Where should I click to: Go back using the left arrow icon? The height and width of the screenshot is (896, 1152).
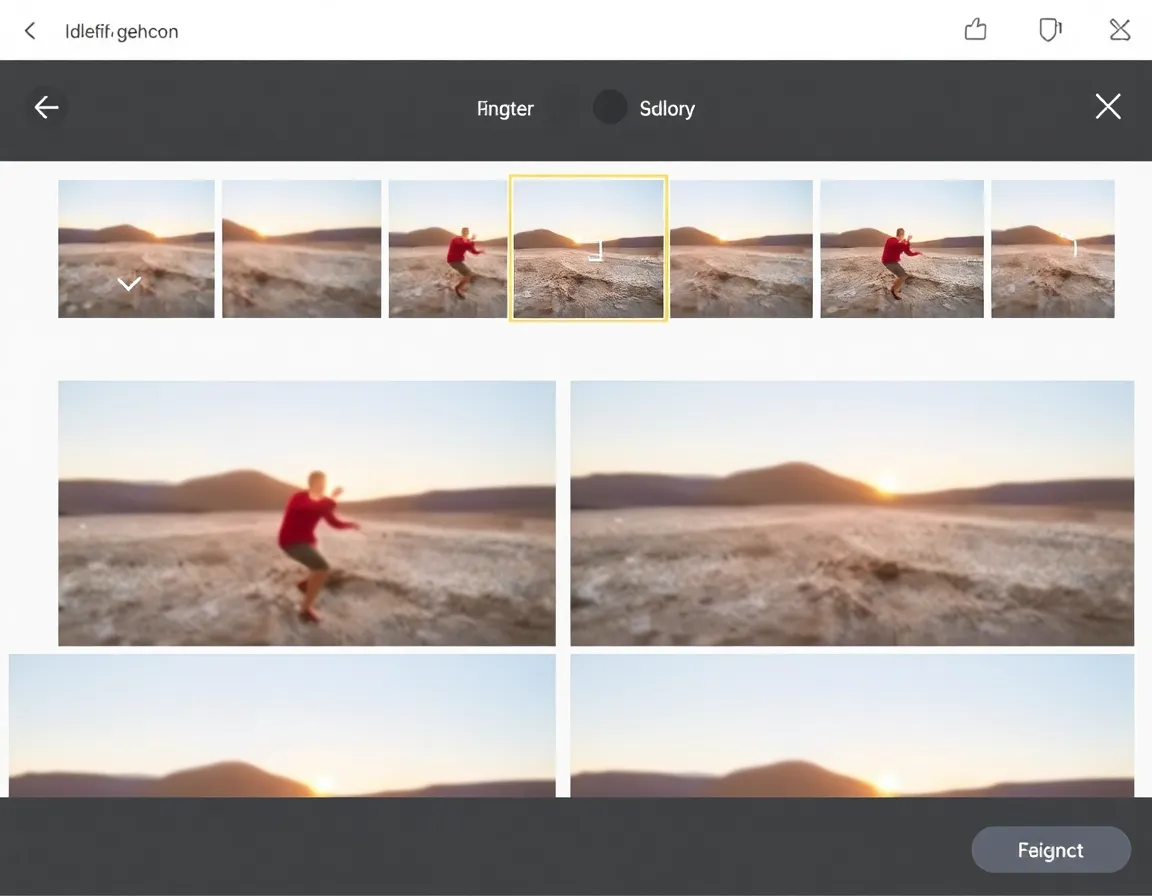click(46, 108)
